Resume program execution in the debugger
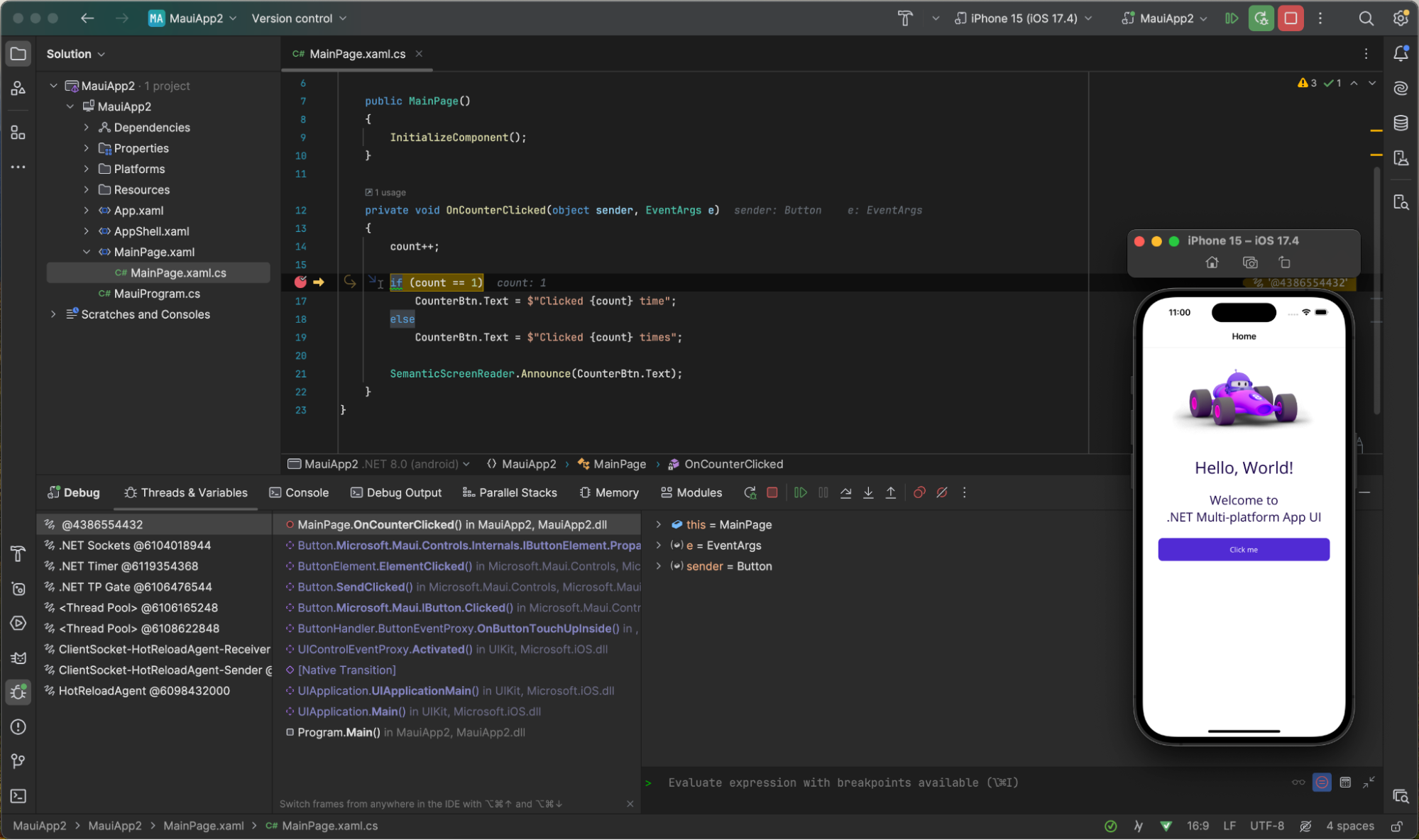Image resolution: width=1419 pixels, height=840 pixels. 801,492
